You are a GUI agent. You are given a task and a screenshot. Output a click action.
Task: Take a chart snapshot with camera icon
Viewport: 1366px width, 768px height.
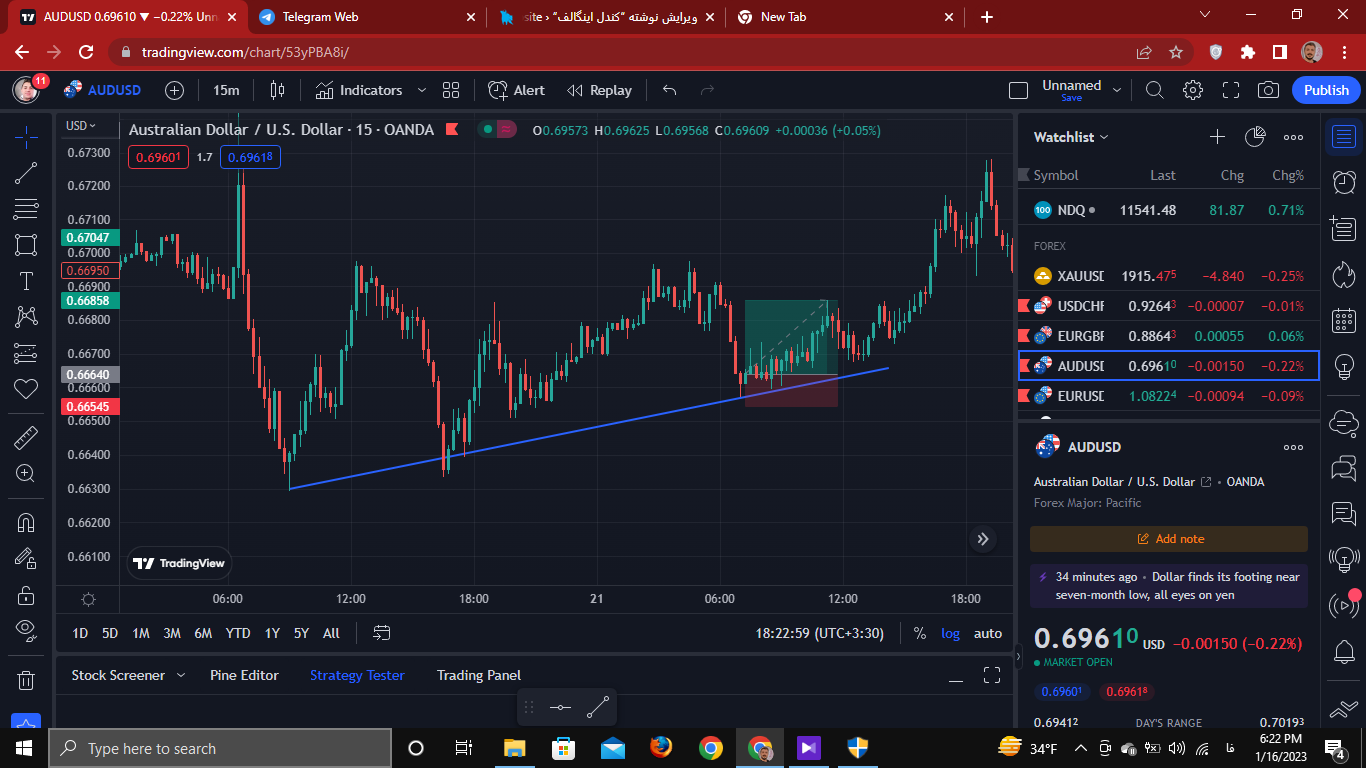click(x=1268, y=90)
